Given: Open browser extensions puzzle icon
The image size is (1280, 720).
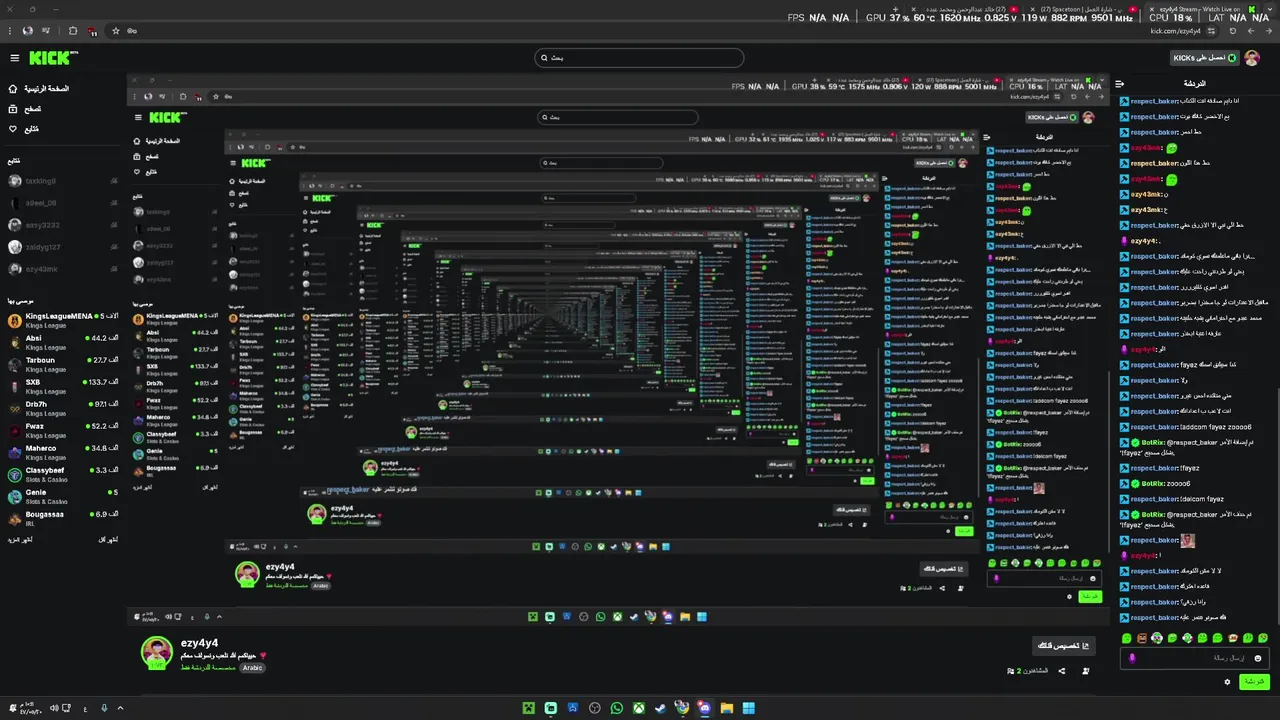Looking at the screenshot, I should (x=73, y=31).
